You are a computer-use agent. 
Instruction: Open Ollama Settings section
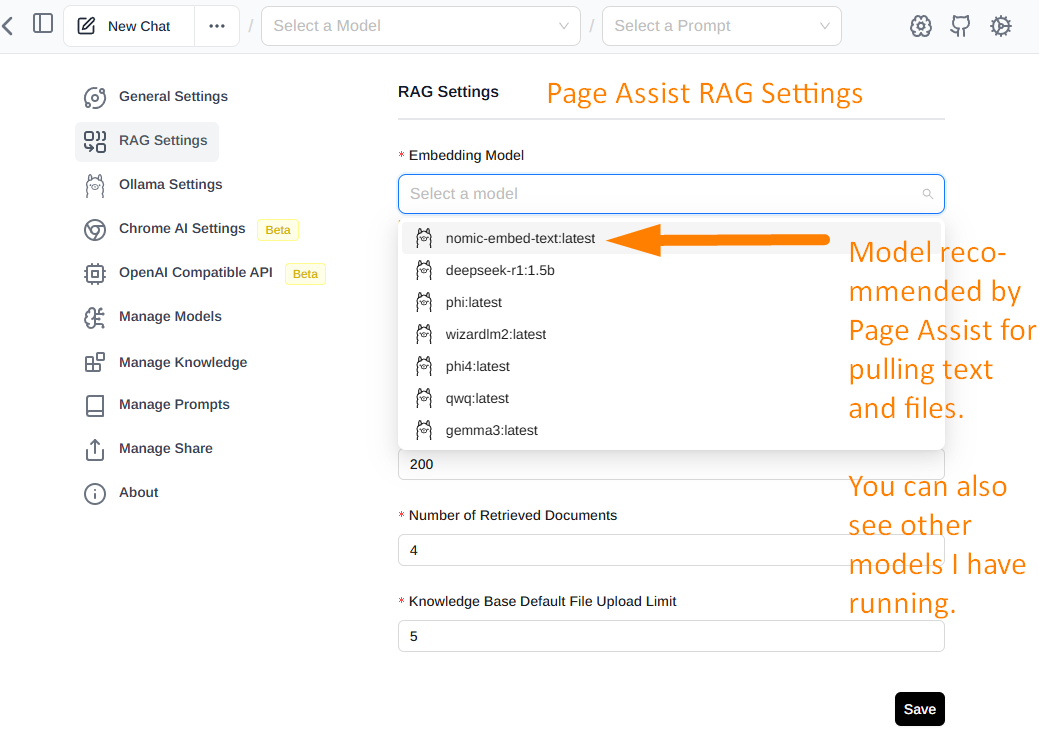tap(170, 185)
